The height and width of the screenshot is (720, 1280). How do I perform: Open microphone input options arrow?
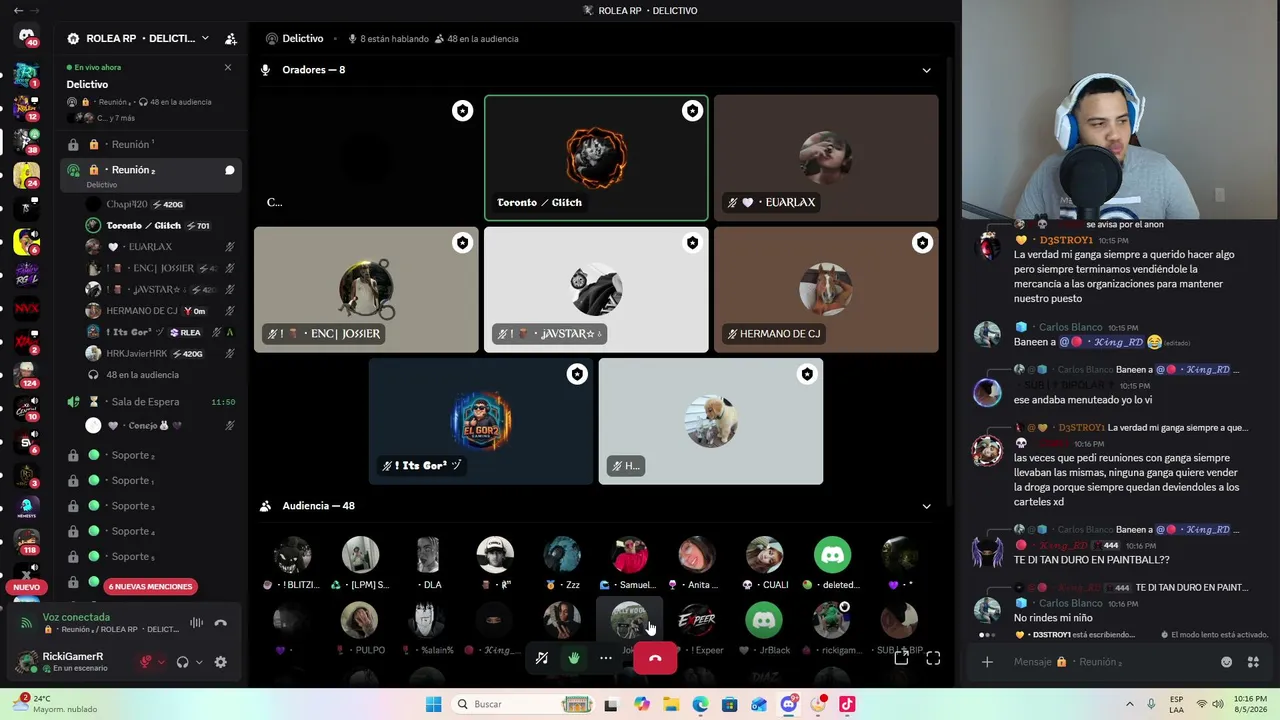(x=162, y=662)
